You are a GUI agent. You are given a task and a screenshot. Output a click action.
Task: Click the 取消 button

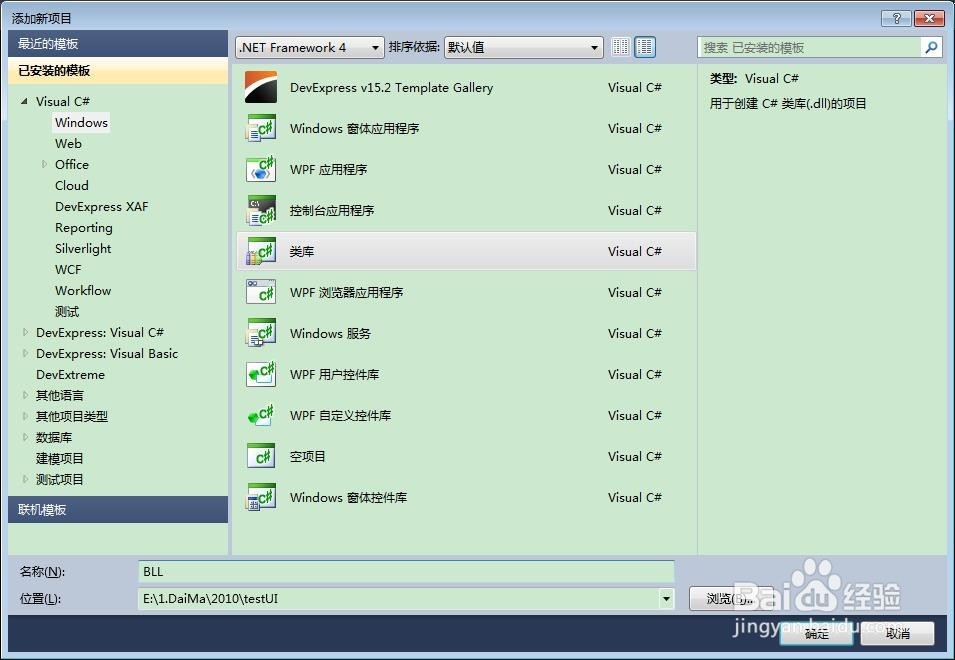point(898,633)
